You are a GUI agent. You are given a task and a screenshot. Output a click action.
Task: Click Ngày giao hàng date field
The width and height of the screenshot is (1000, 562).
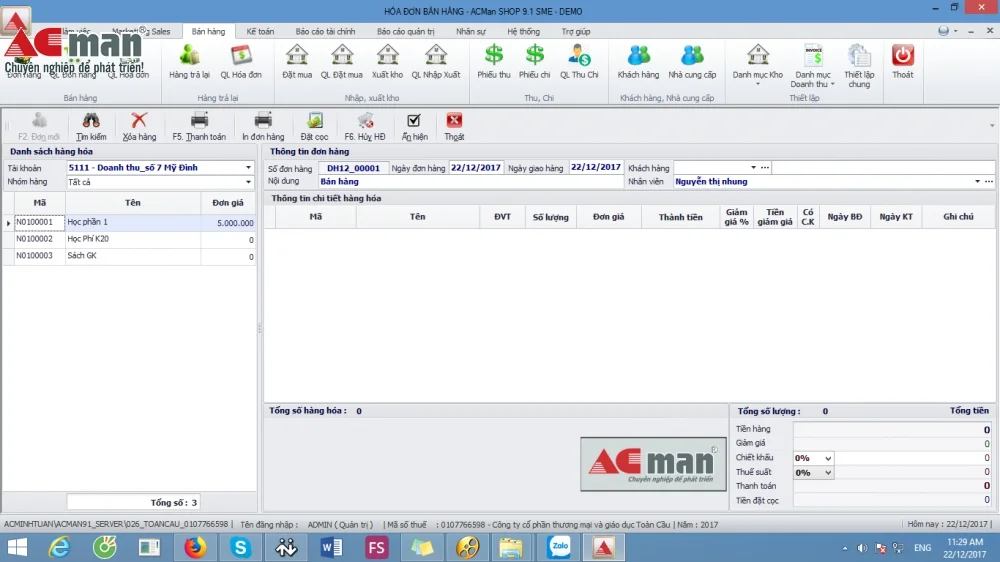pos(596,167)
